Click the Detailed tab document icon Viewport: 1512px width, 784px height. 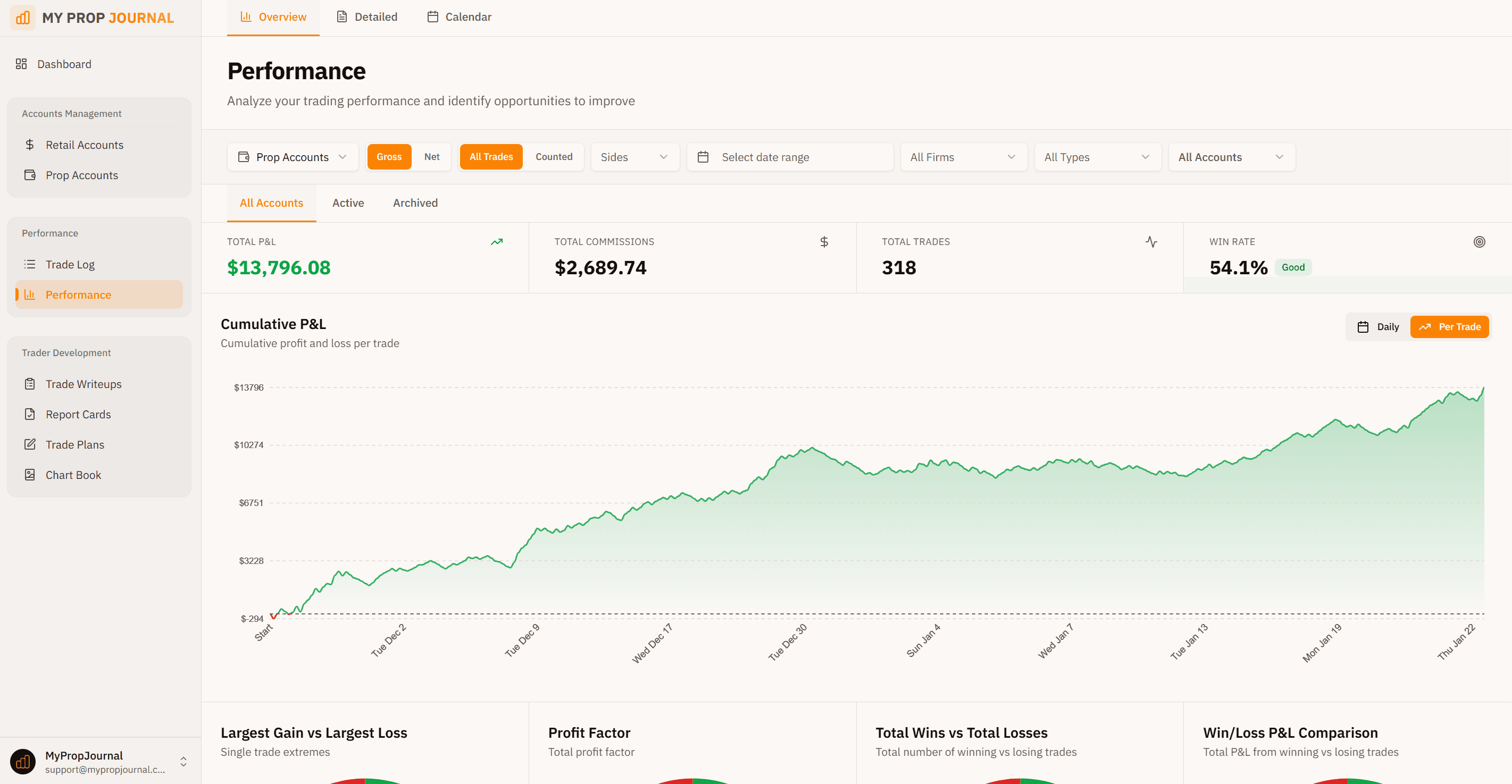point(341,16)
